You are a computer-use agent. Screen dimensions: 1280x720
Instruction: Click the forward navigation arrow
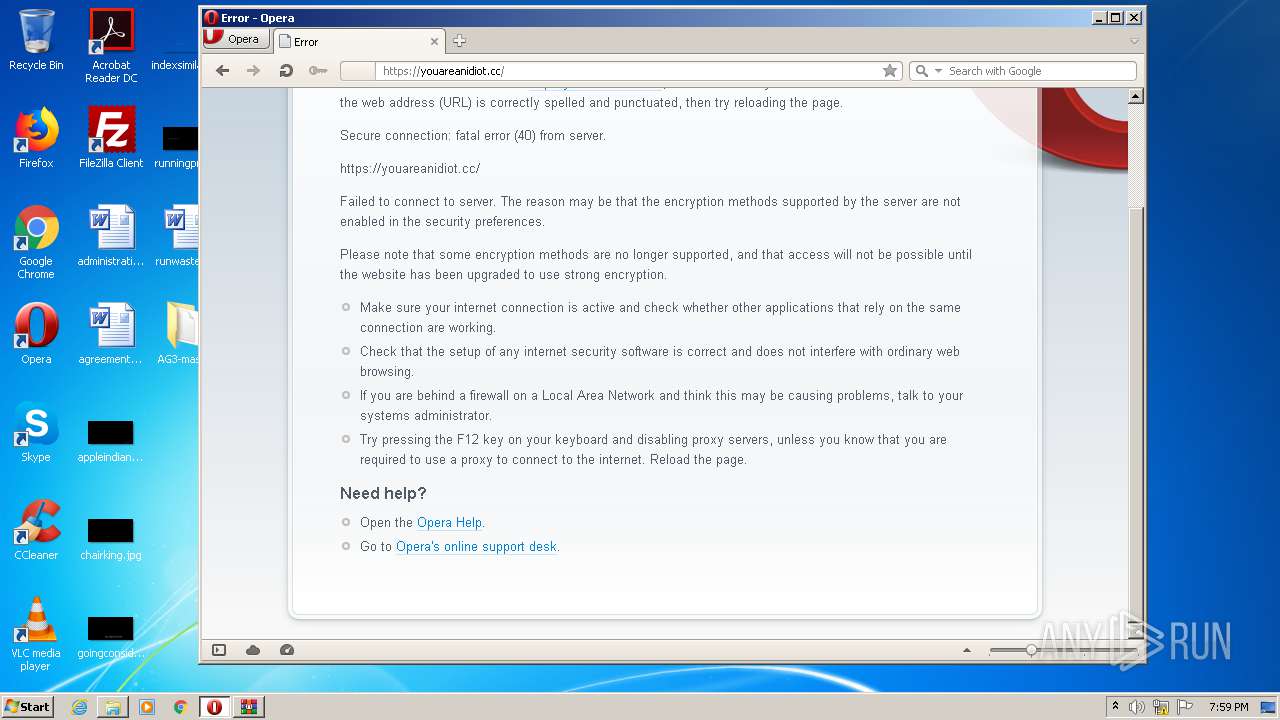click(x=253, y=70)
